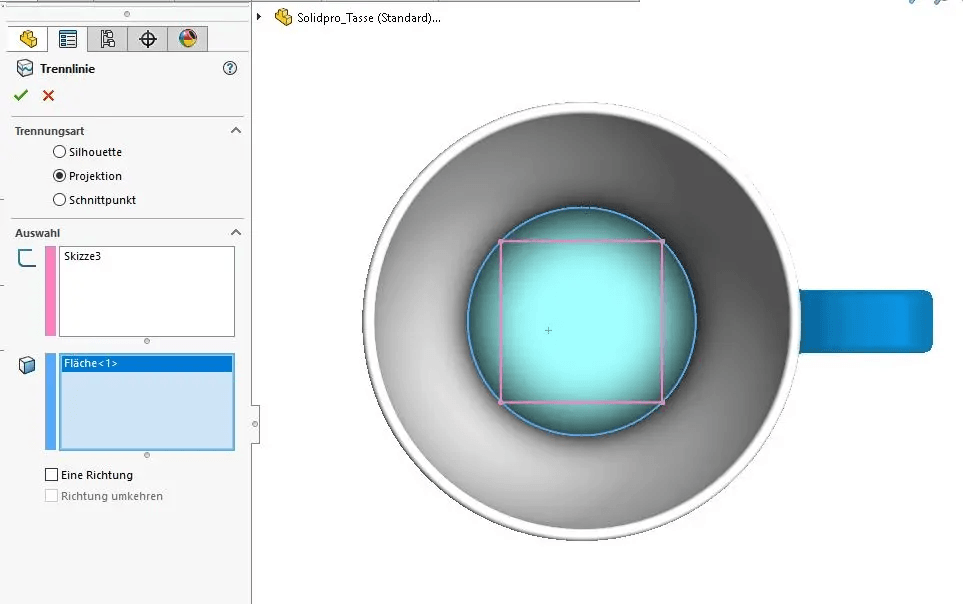Image resolution: width=963 pixels, height=604 pixels.
Task: Collapse the Auswahl section
Action: [236, 233]
